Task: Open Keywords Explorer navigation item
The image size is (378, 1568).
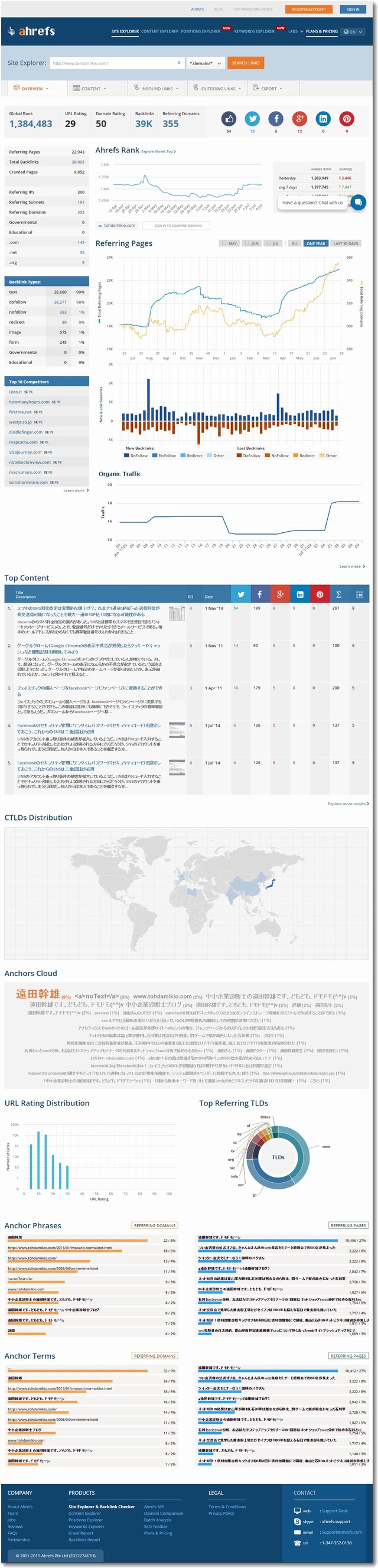Action: 255,32
